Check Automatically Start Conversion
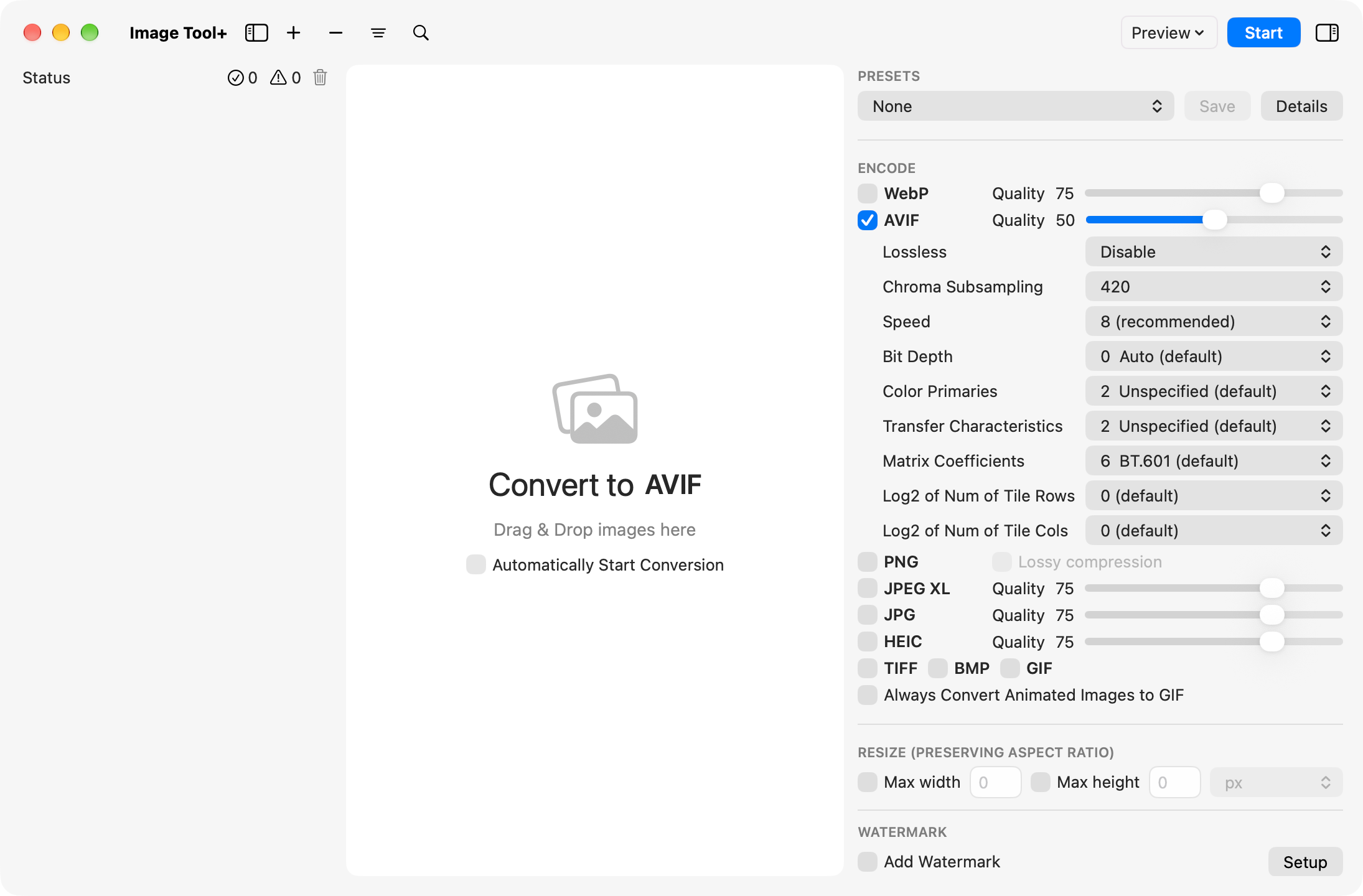 click(x=476, y=565)
